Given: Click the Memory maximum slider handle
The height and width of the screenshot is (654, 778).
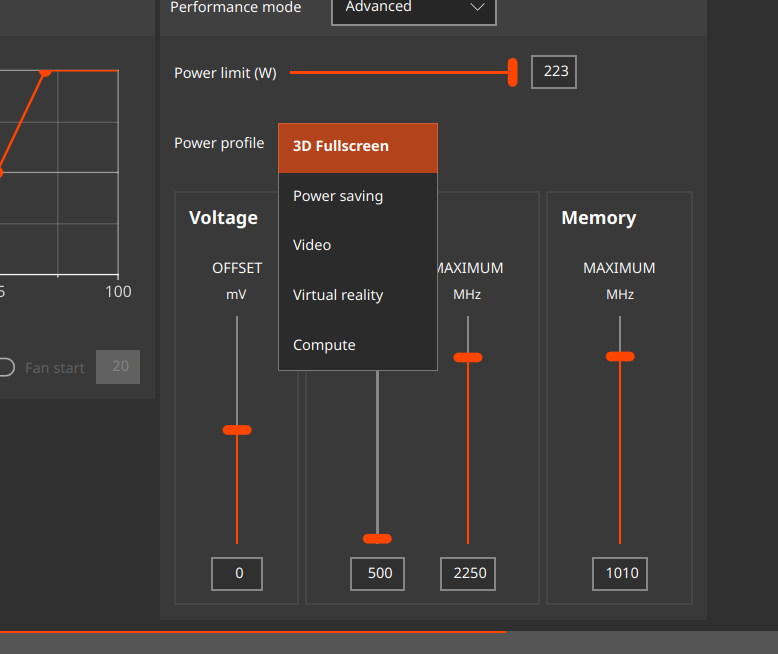Looking at the screenshot, I should tap(620, 356).
